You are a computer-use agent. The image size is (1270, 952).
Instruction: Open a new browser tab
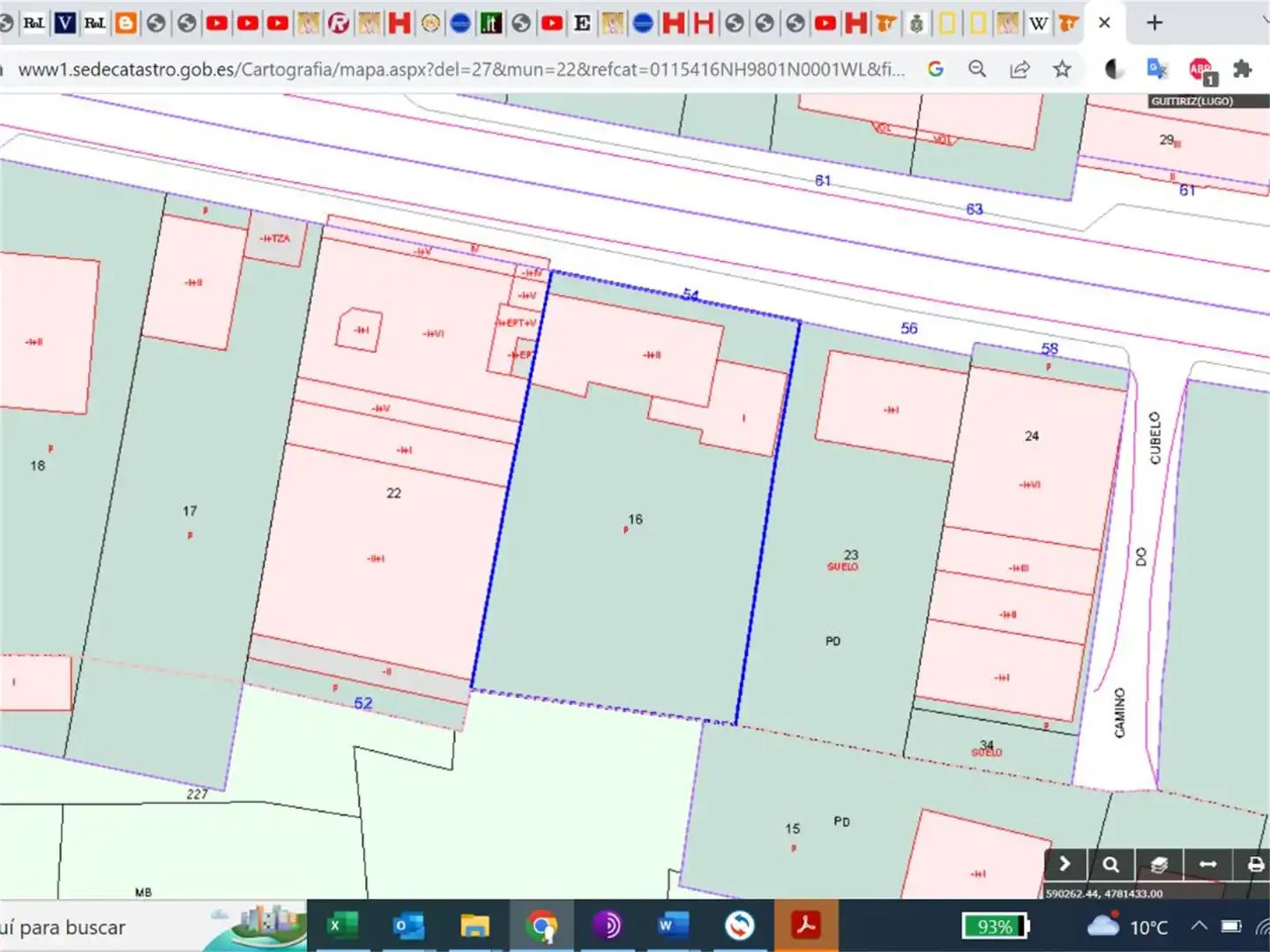pos(1154,23)
